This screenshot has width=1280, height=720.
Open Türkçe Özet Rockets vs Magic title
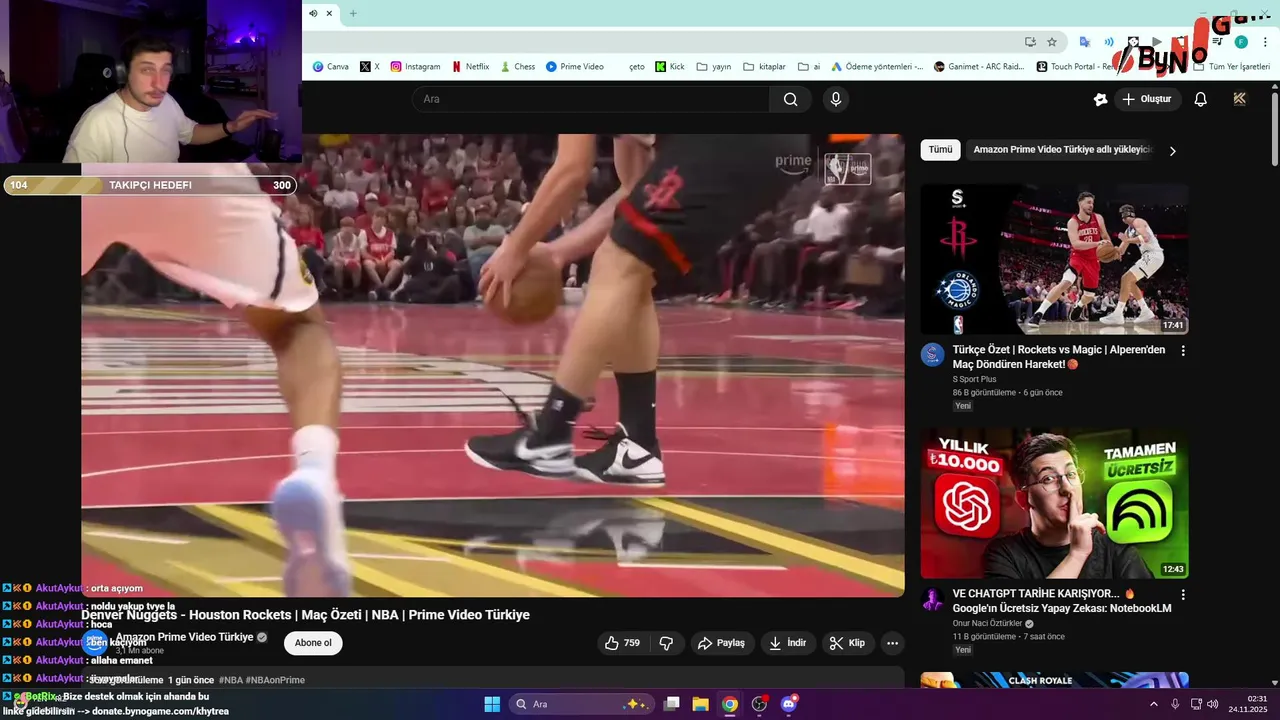pyautogui.click(x=1059, y=357)
